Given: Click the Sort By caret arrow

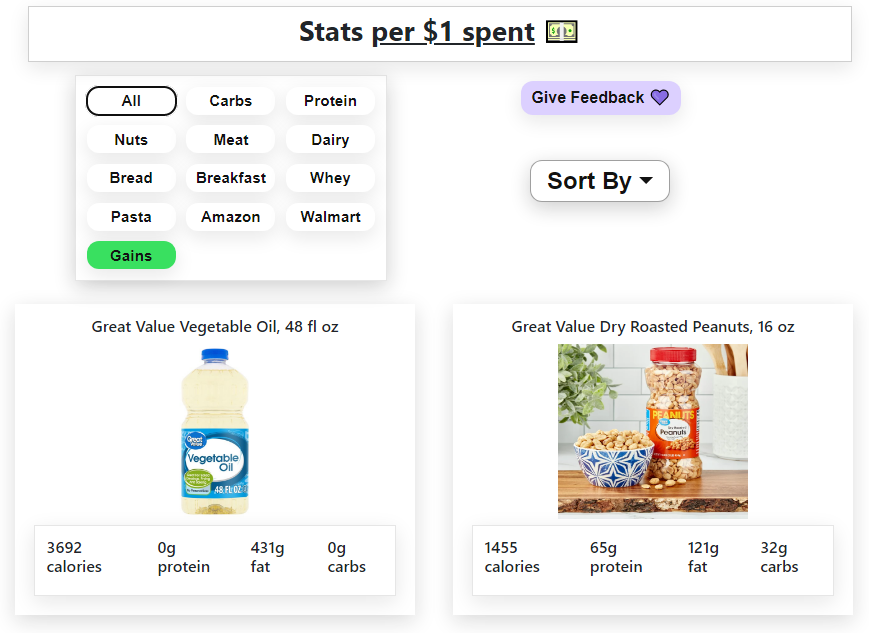Looking at the screenshot, I should 646,180.
